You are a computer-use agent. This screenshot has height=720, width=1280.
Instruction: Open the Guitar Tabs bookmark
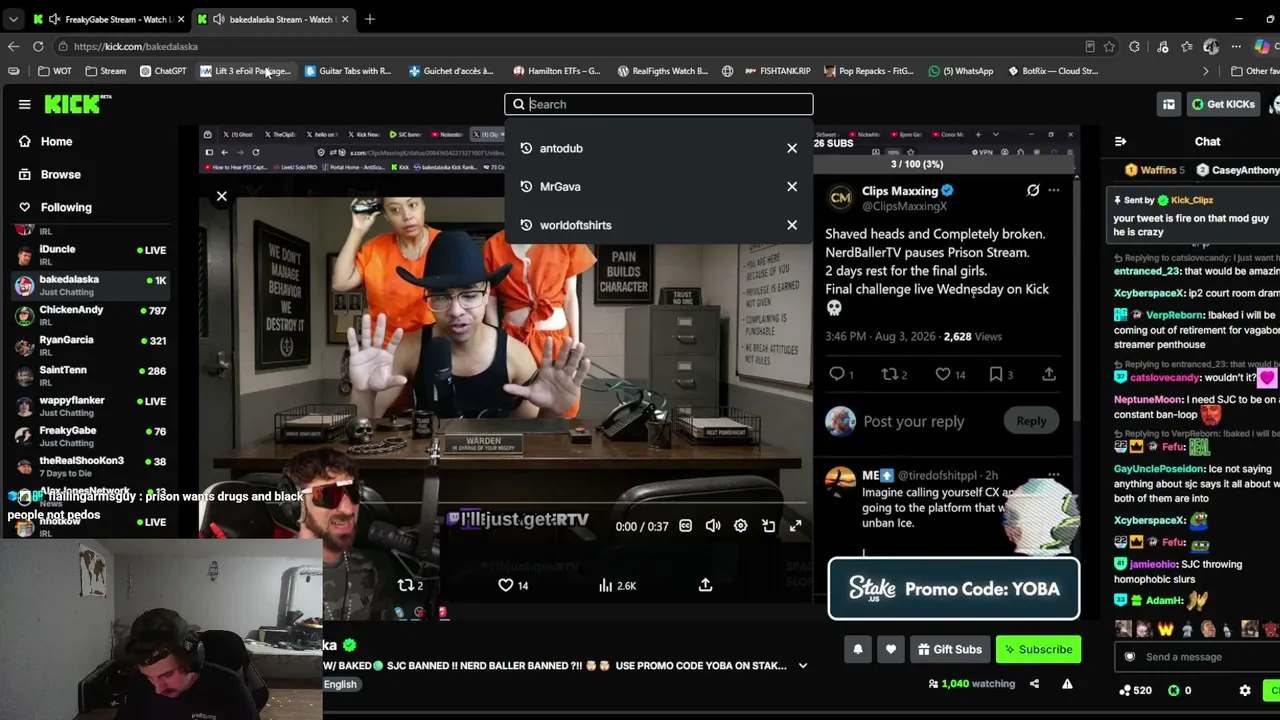(x=347, y=71)
